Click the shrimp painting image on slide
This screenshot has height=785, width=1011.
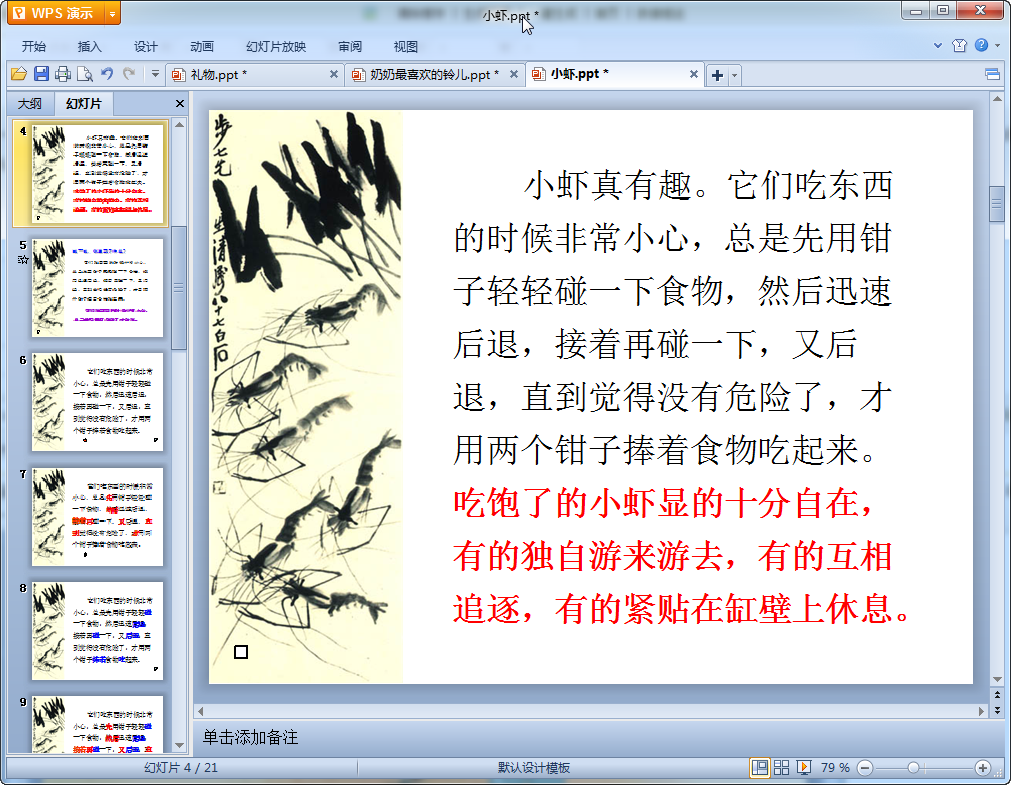[x=306, y=397]
